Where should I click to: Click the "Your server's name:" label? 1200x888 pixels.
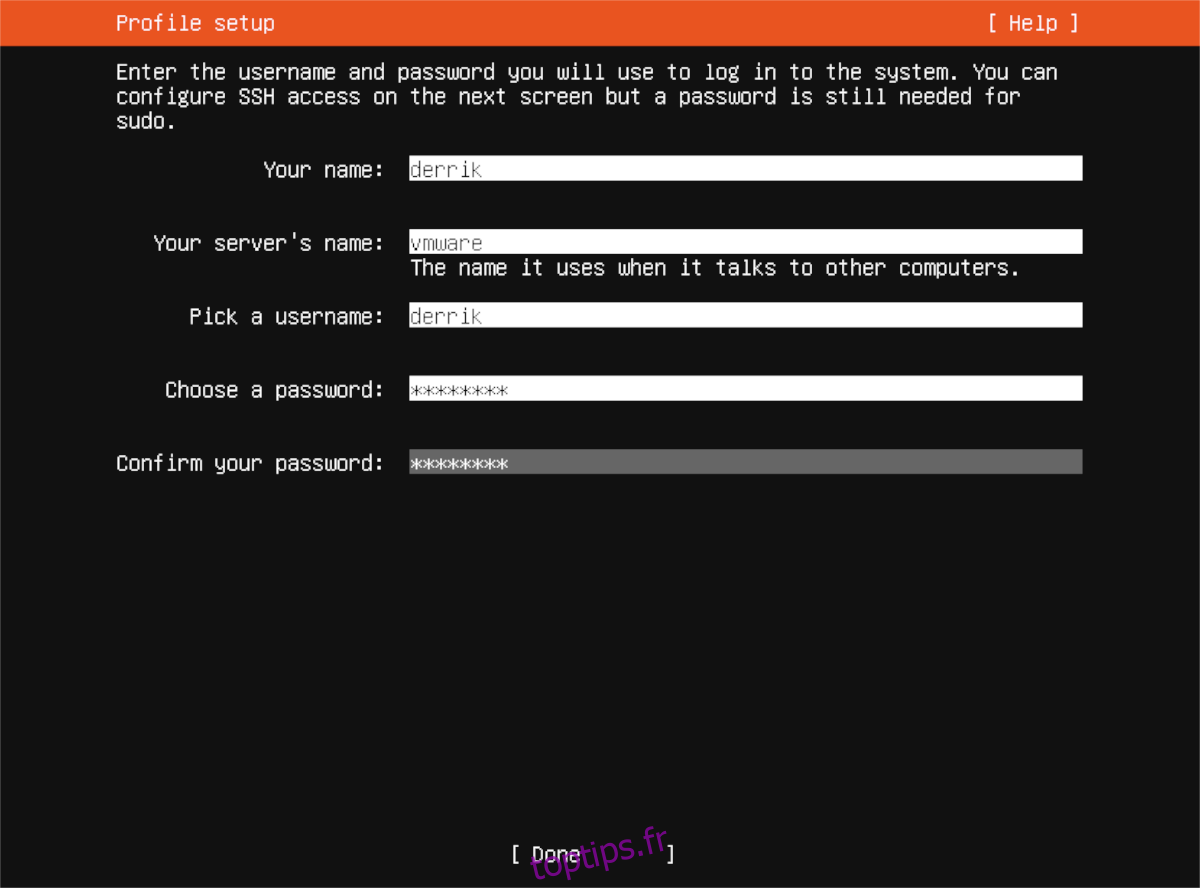tap(269, 243)
